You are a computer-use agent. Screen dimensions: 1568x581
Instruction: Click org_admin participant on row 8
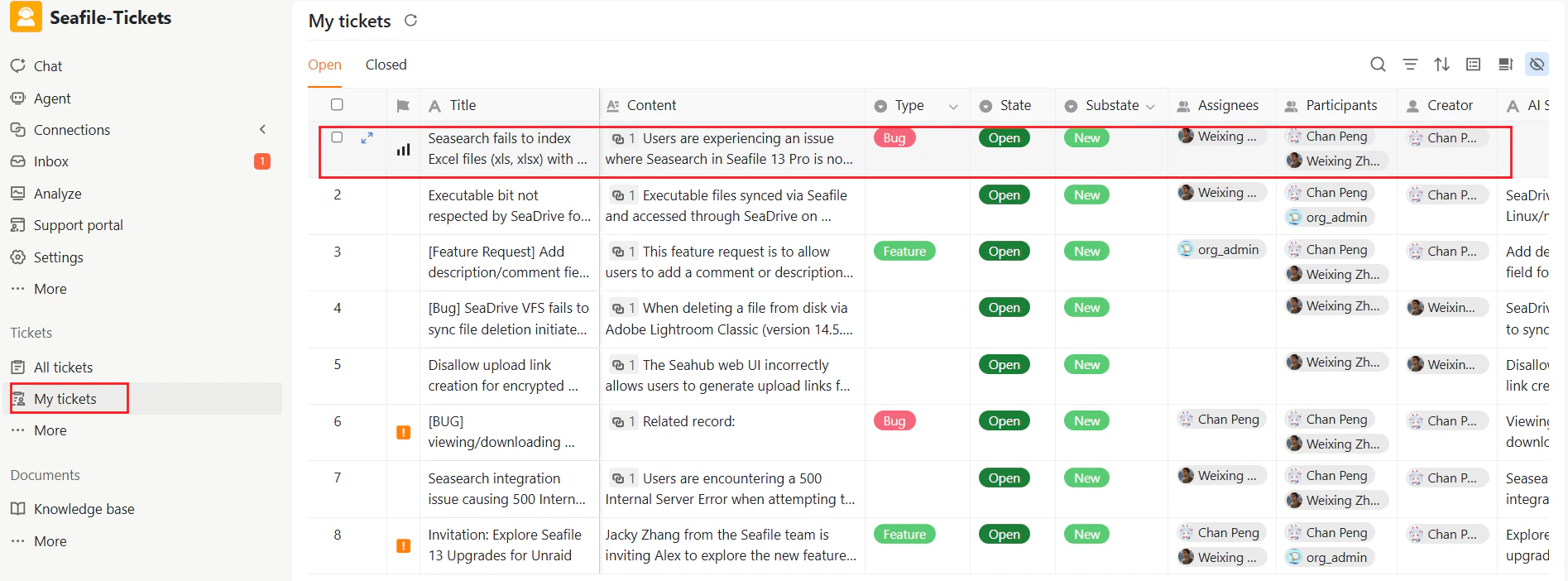(1329, 558)
